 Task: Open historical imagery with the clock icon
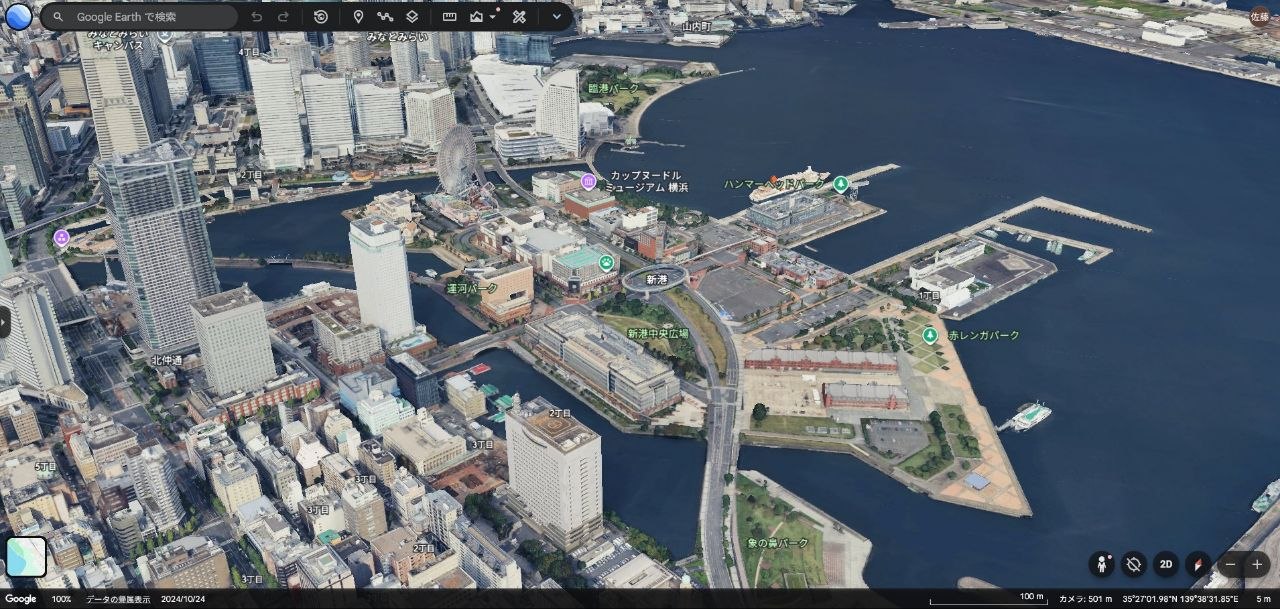point(320,17)
